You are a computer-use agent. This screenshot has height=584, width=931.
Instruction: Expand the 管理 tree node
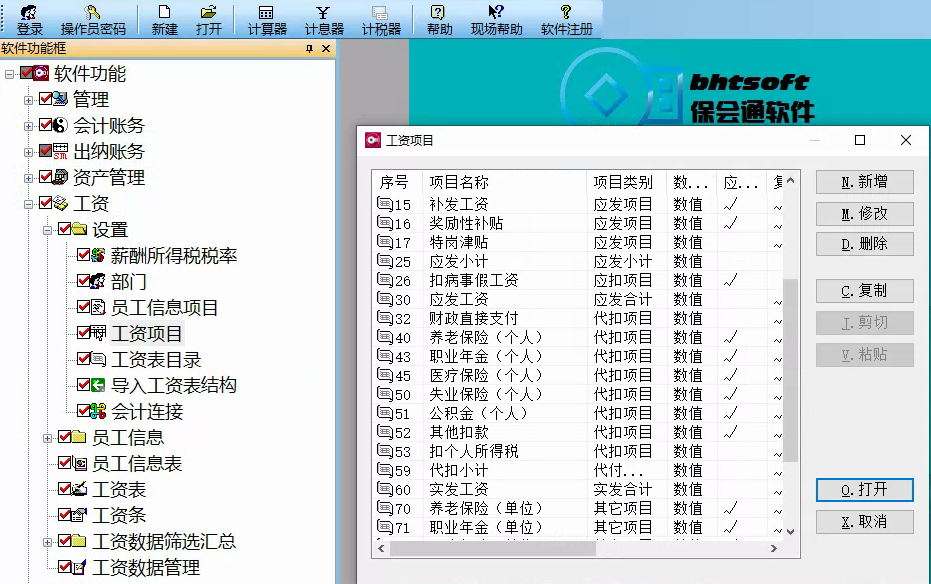30,99
